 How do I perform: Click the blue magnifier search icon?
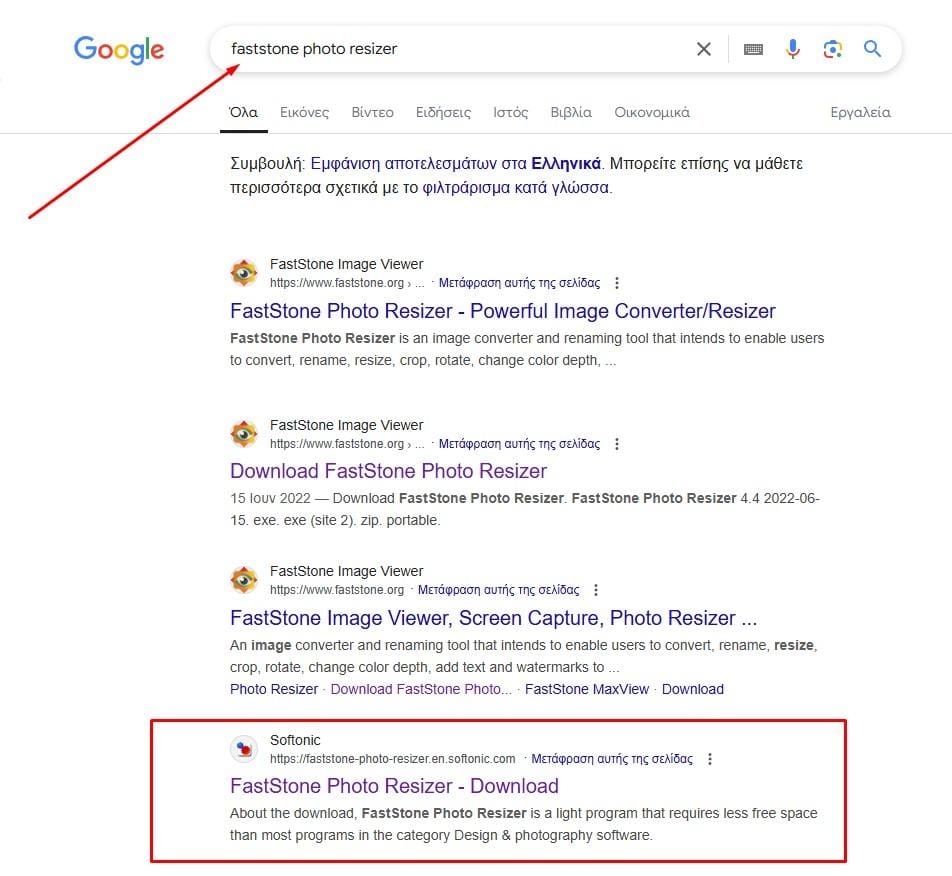coord(872,49)
